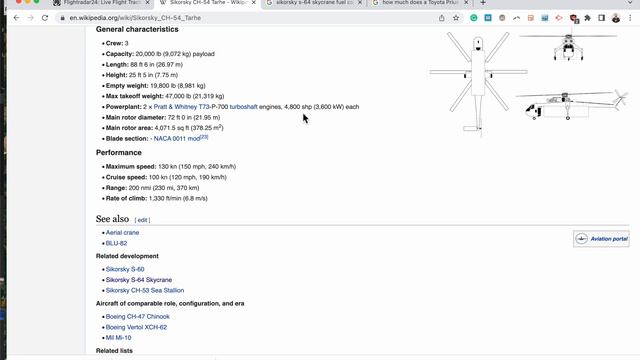Open the Pratt & Whitney T73 link
Screen dimensions: 640x360
click(181, 107)
